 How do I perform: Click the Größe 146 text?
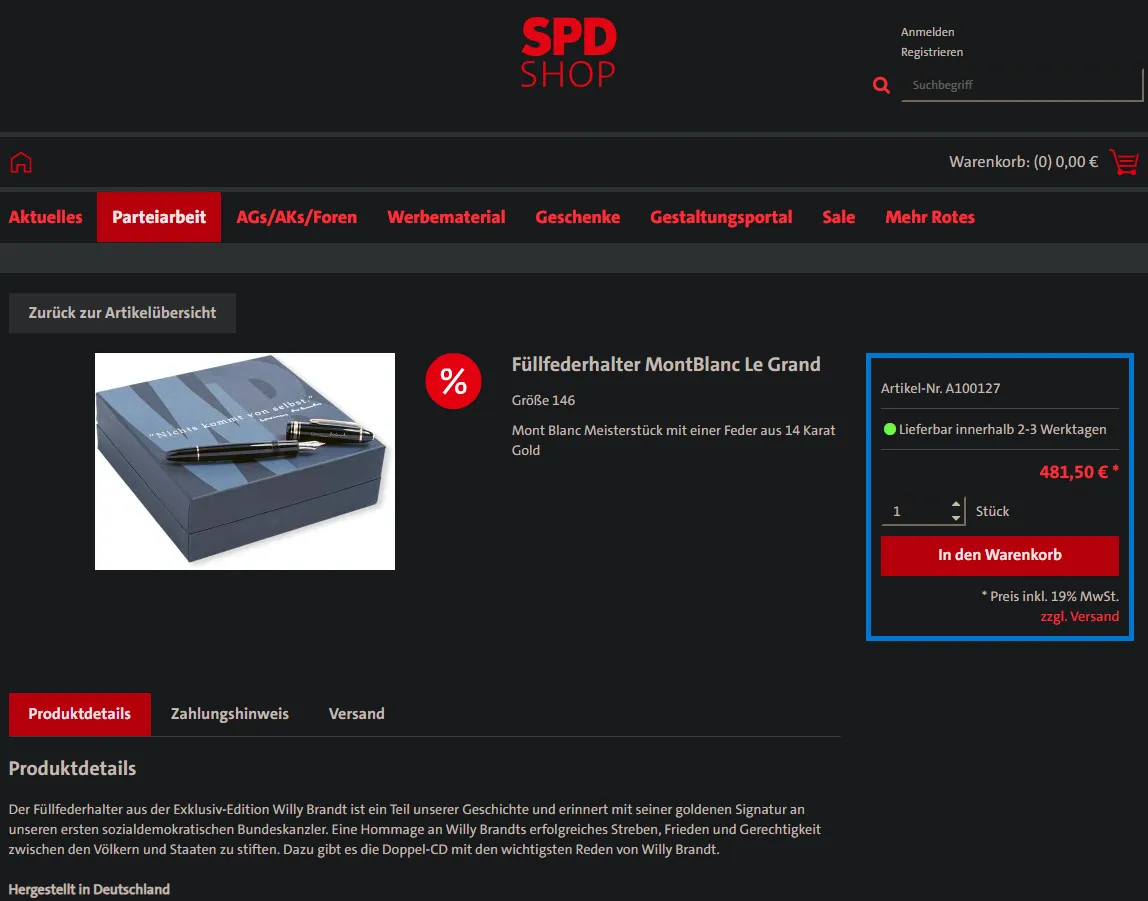[543, 400]
